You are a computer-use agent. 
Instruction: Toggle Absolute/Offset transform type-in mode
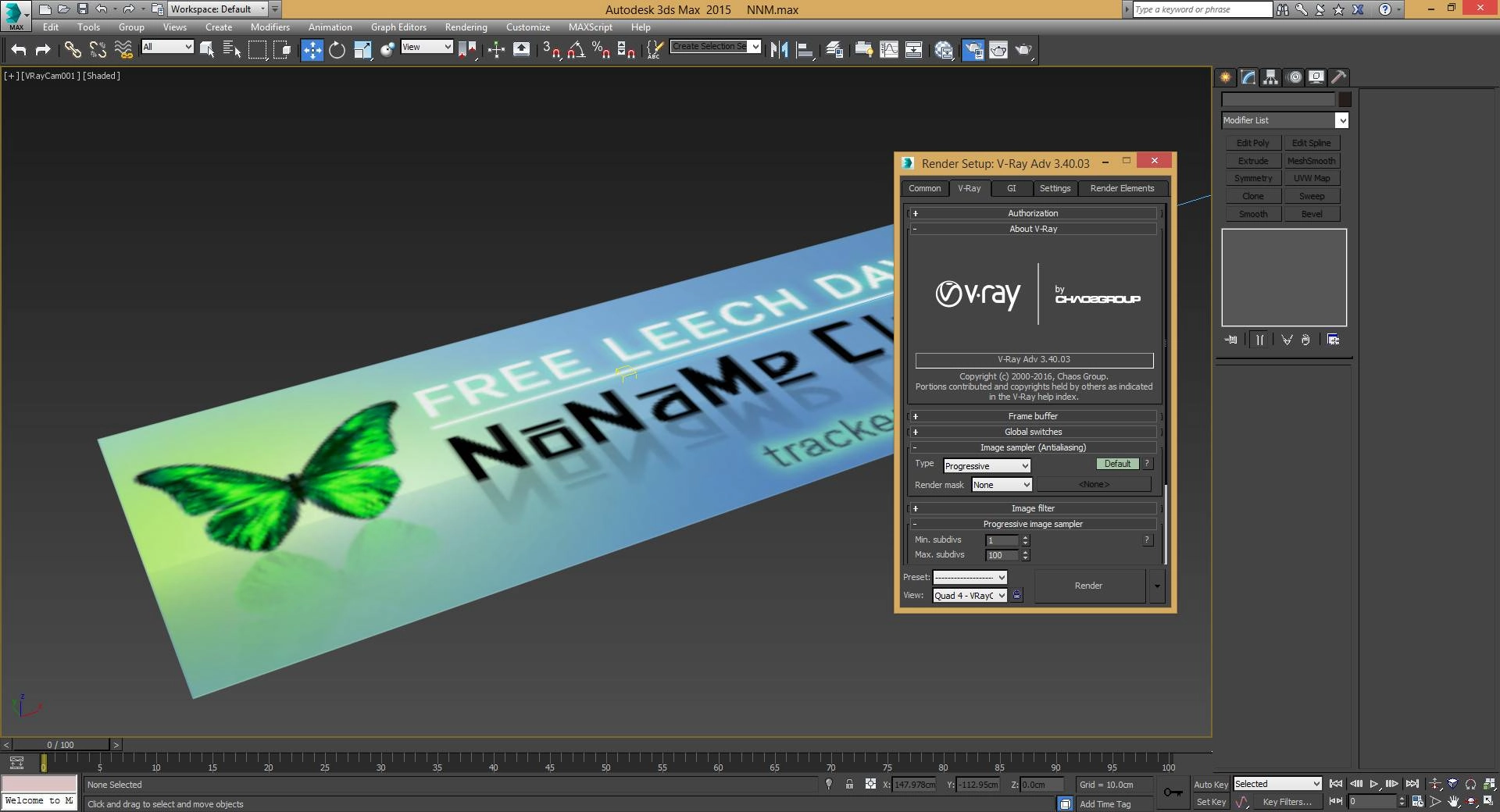[x=870, y=784]
